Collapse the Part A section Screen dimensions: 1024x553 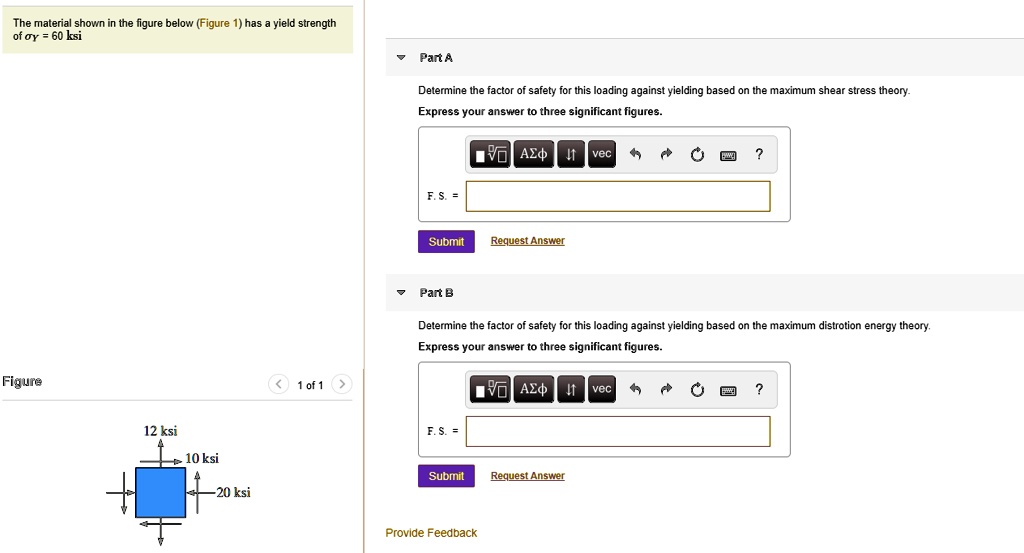401,58
